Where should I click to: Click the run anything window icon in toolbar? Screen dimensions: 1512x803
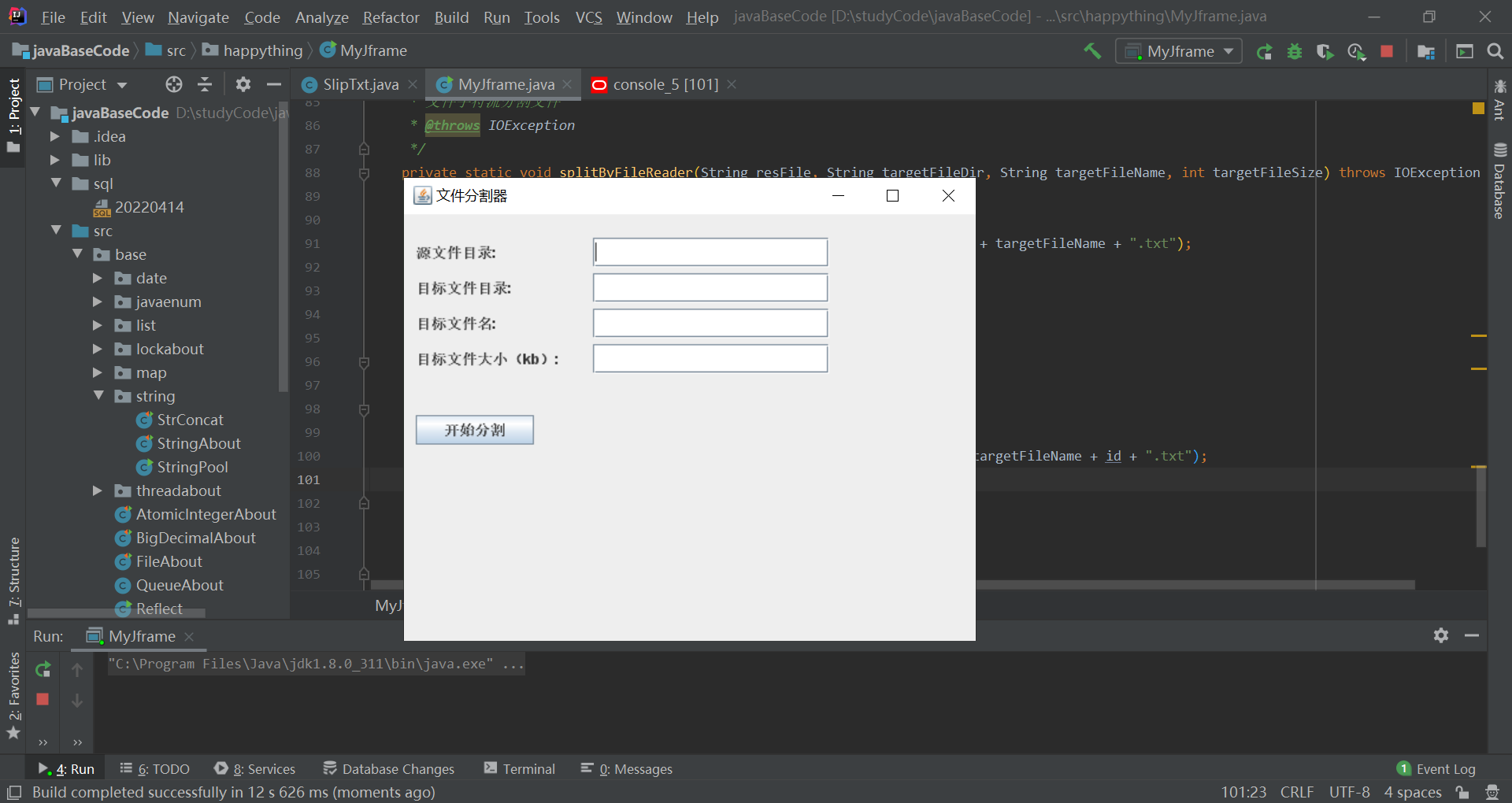point(1465,51)
